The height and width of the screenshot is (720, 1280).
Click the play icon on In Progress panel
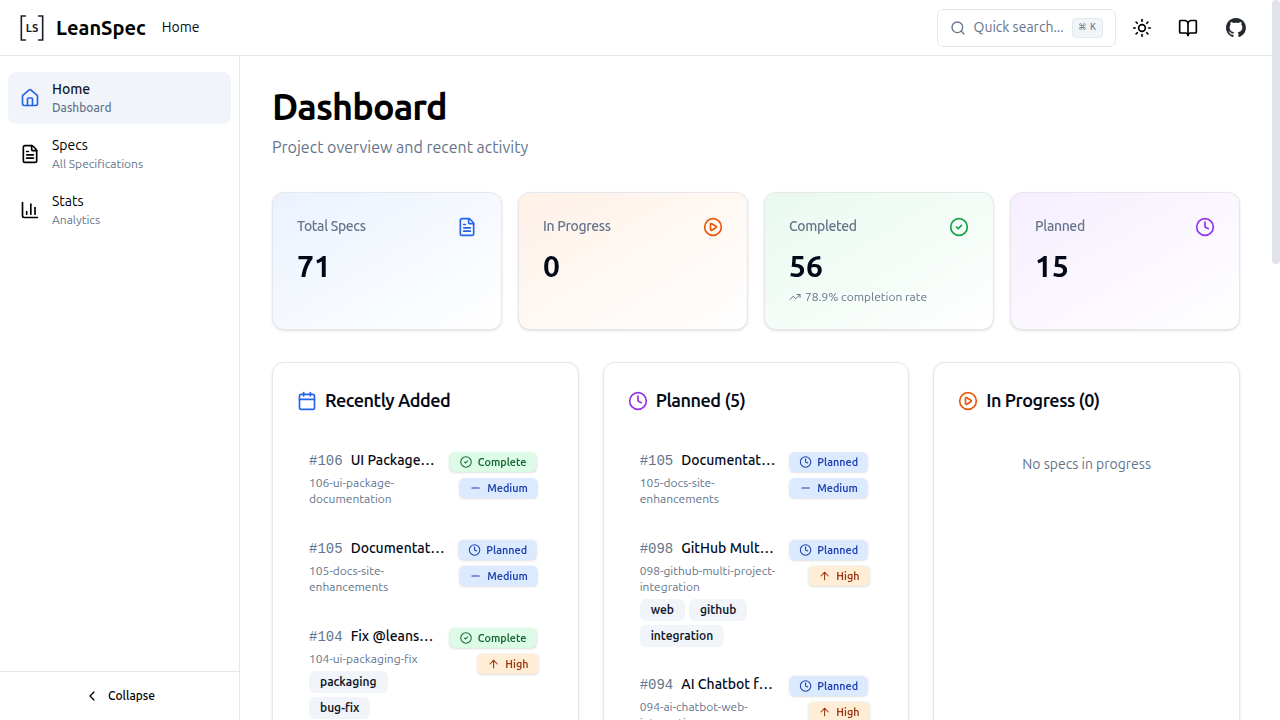click(967, 400)
